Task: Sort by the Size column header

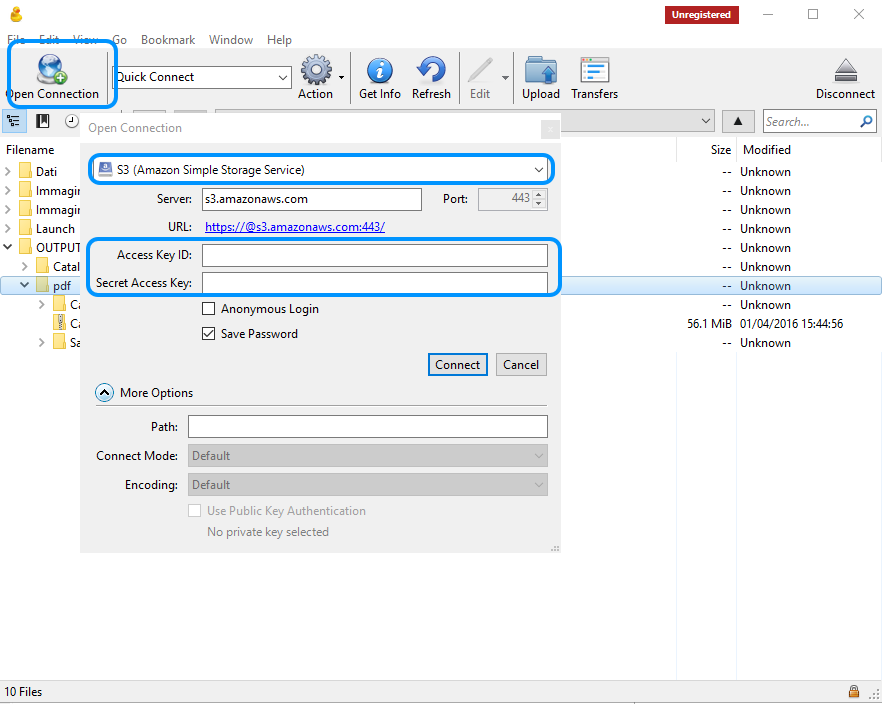Action: 720,150
